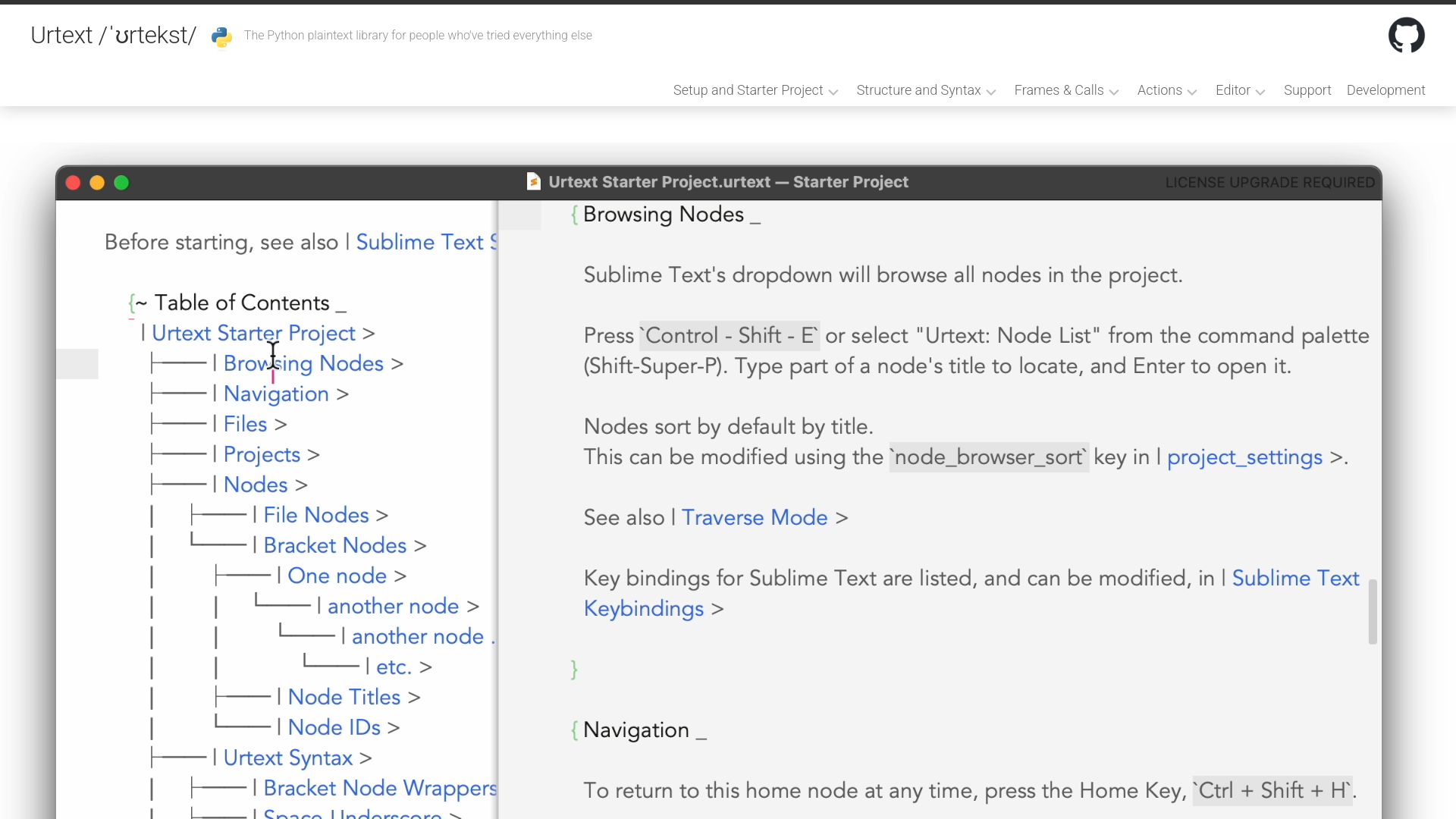Open Bracket Nodes link
The height and width of the screenshot is (819, 1456).
click(335, 545)
